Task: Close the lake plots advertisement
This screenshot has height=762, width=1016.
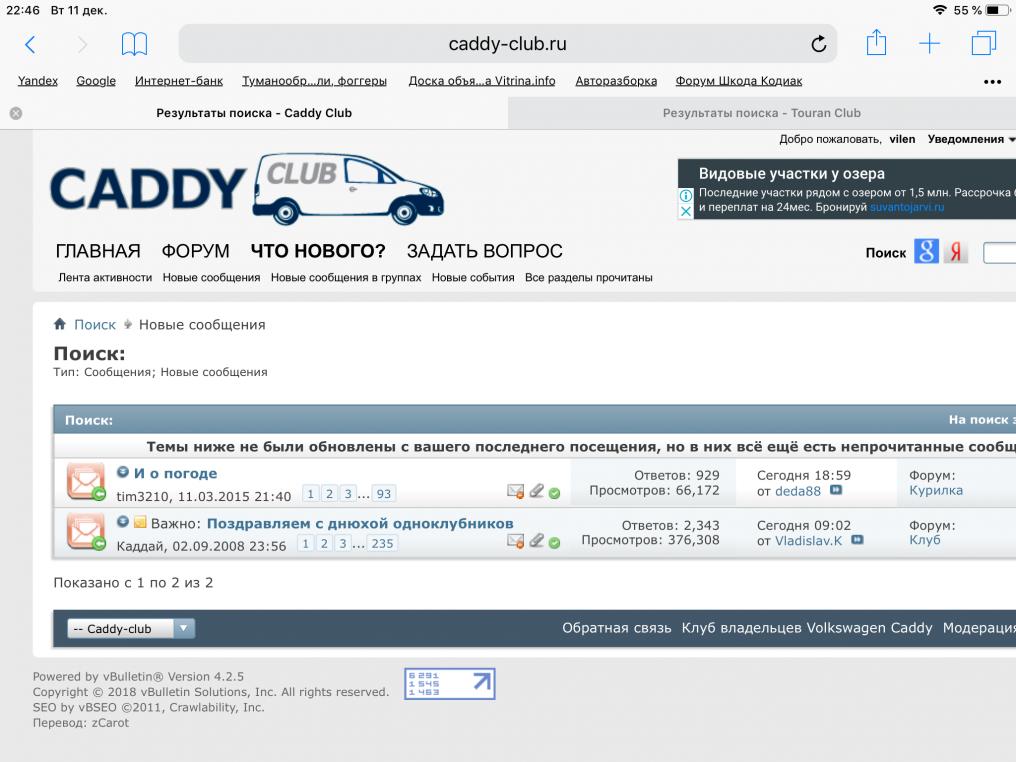Action: (686, 211)
